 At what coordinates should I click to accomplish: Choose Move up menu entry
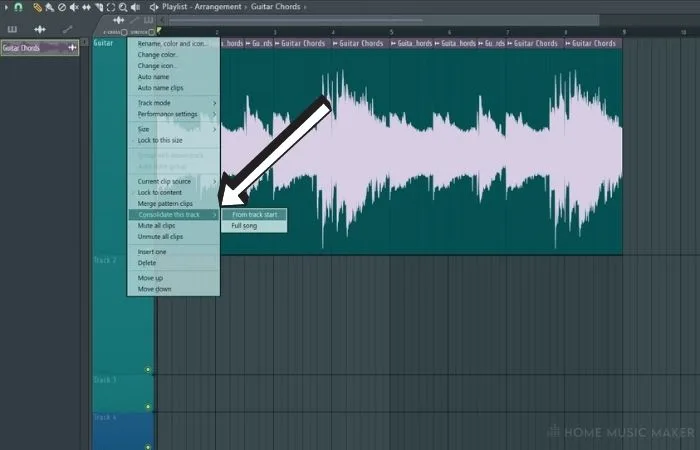(x=172, y=278)
